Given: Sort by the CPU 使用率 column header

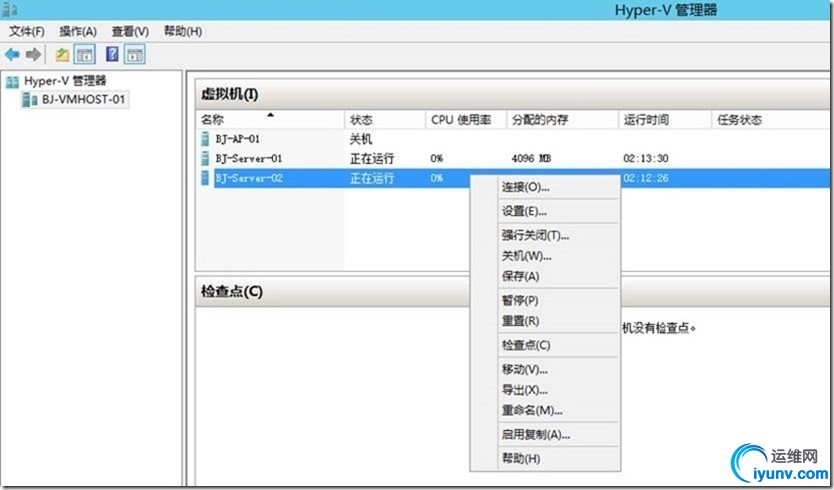Looking at the screenshot, I should 466,120.
